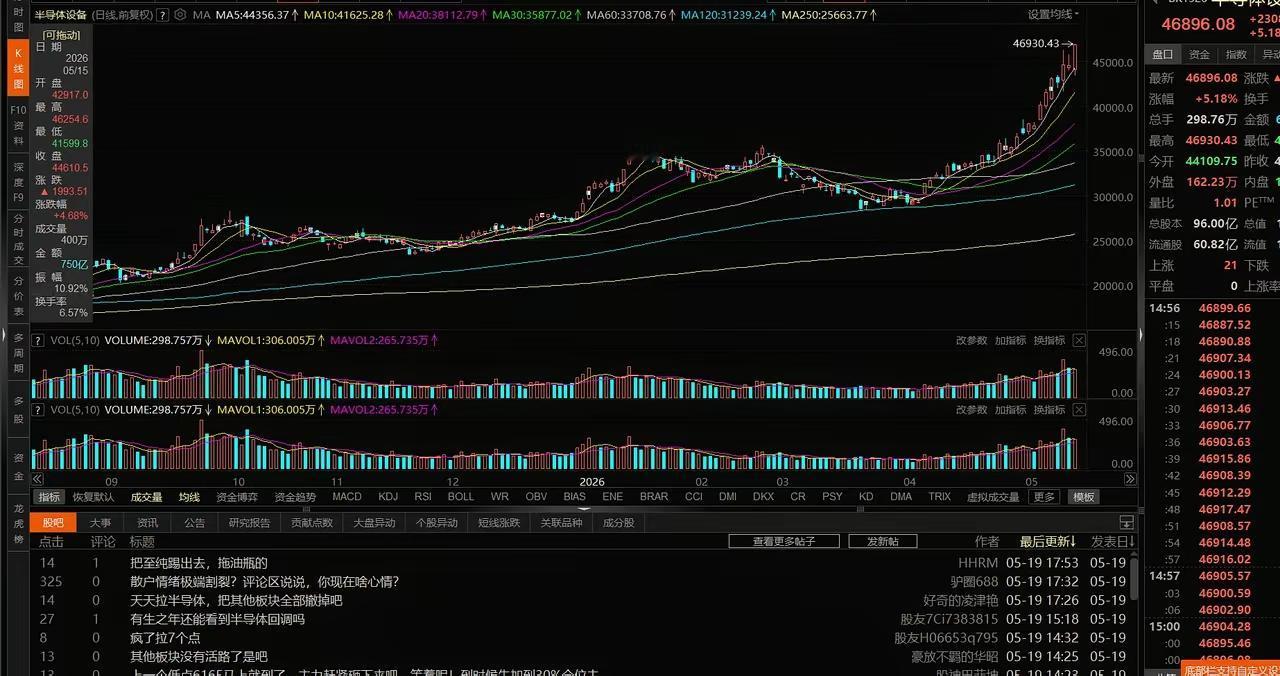Switch to the 资金 tab in right panel
The height and width of the screenshot is (676, 1280).
1199,54
